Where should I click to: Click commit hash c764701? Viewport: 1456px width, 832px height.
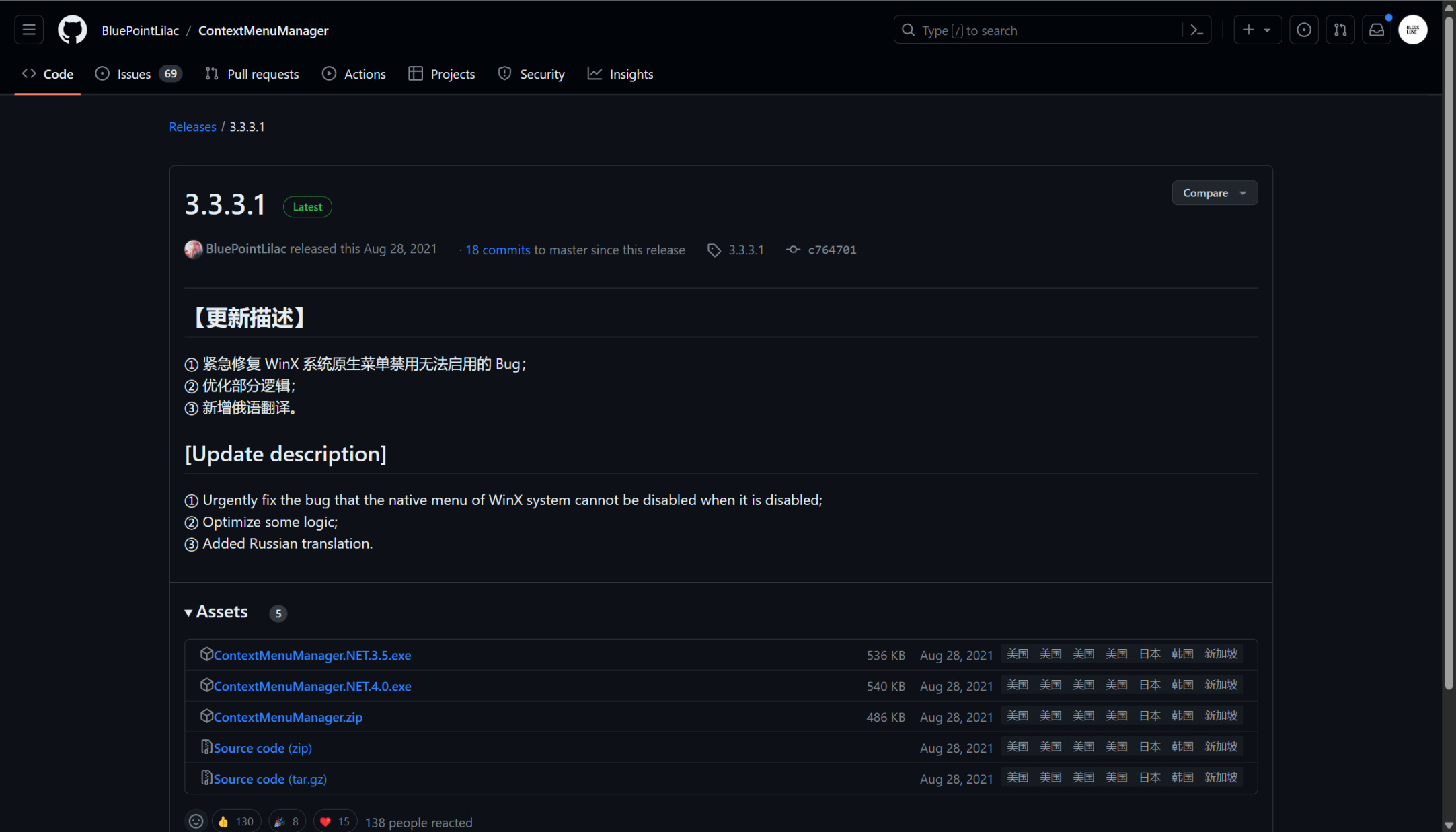[x=832, y=250]
